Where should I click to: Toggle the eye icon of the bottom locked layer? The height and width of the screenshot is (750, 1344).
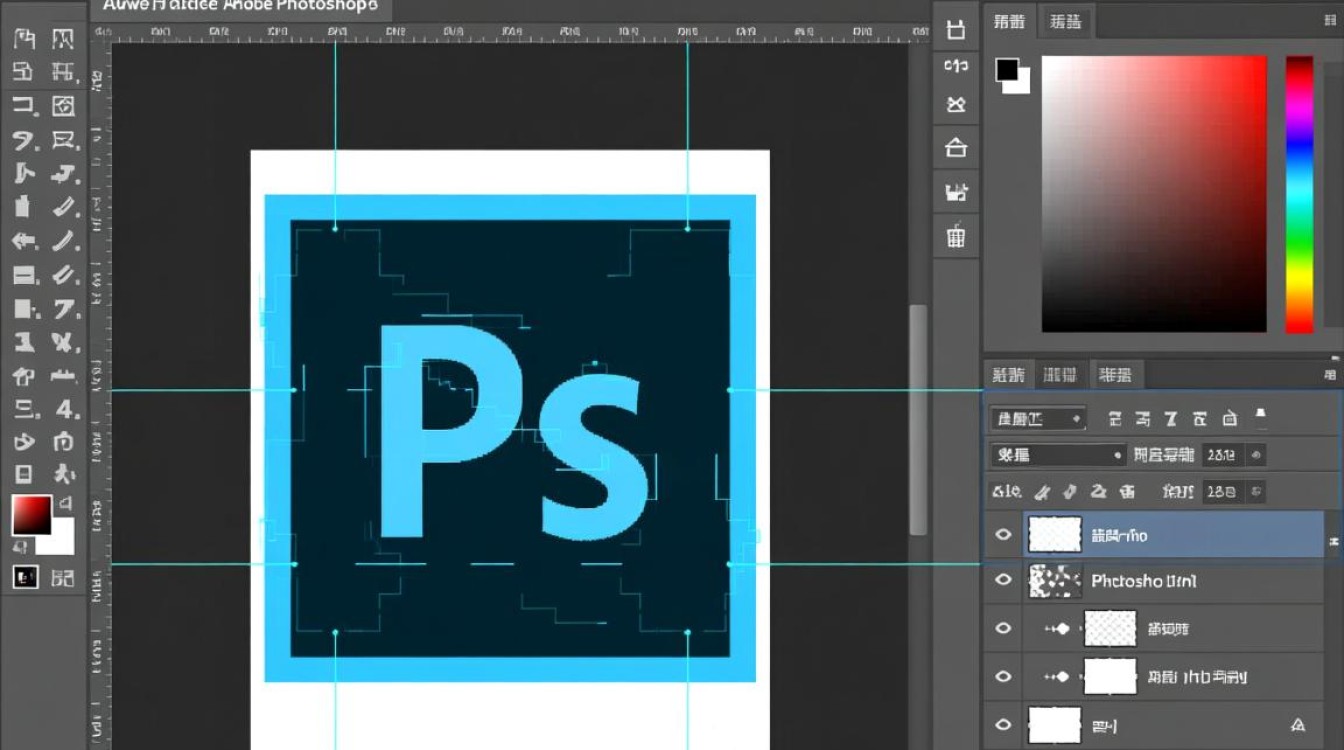tap(1003, 724)
